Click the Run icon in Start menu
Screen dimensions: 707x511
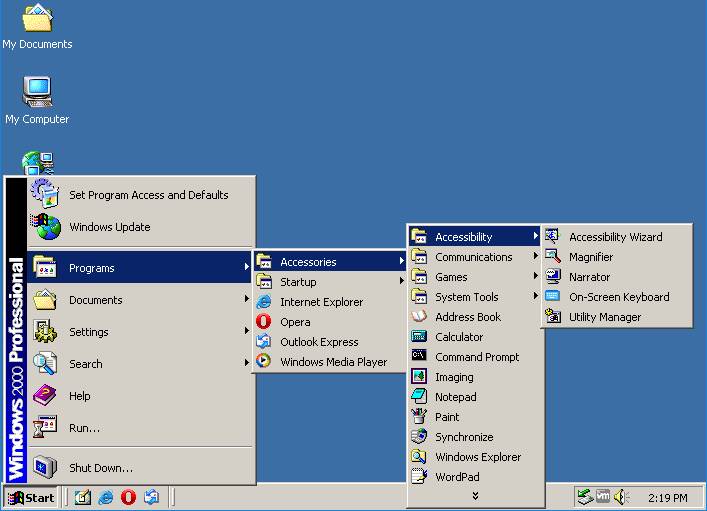pos(45,427)
